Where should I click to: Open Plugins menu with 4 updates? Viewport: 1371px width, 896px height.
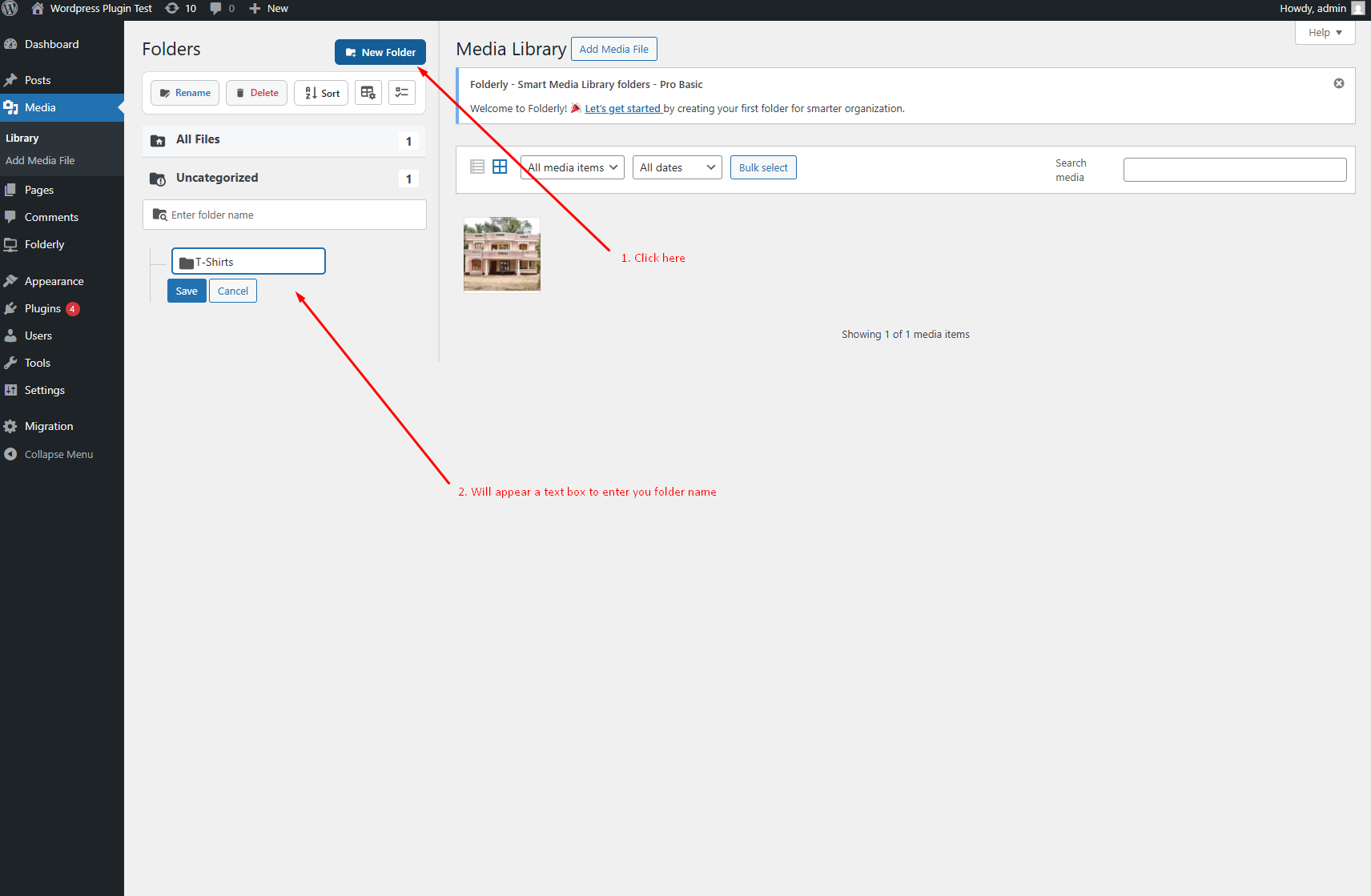click(x=62, y=308)
